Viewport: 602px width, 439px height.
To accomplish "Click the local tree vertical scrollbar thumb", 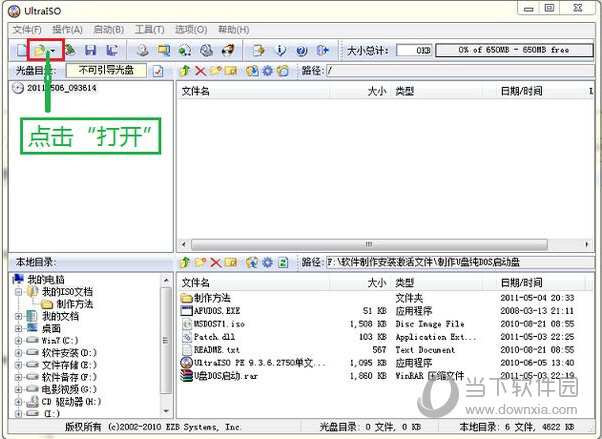I will pos(166,340).
